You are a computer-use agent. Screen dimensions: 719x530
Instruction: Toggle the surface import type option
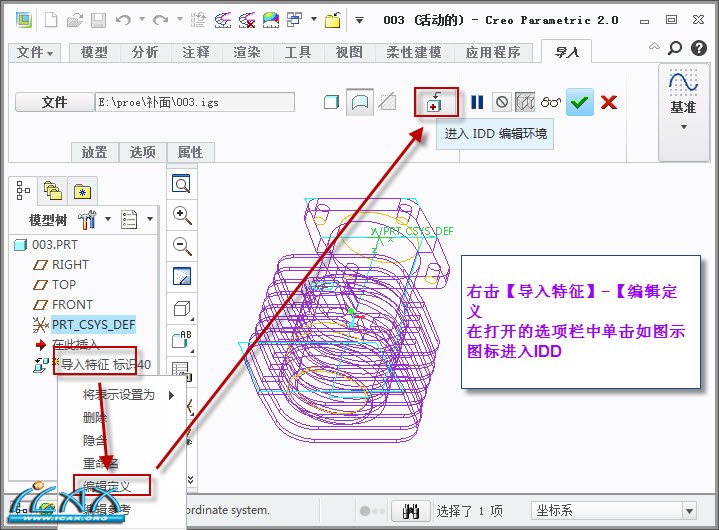click(x=358, y=102)
